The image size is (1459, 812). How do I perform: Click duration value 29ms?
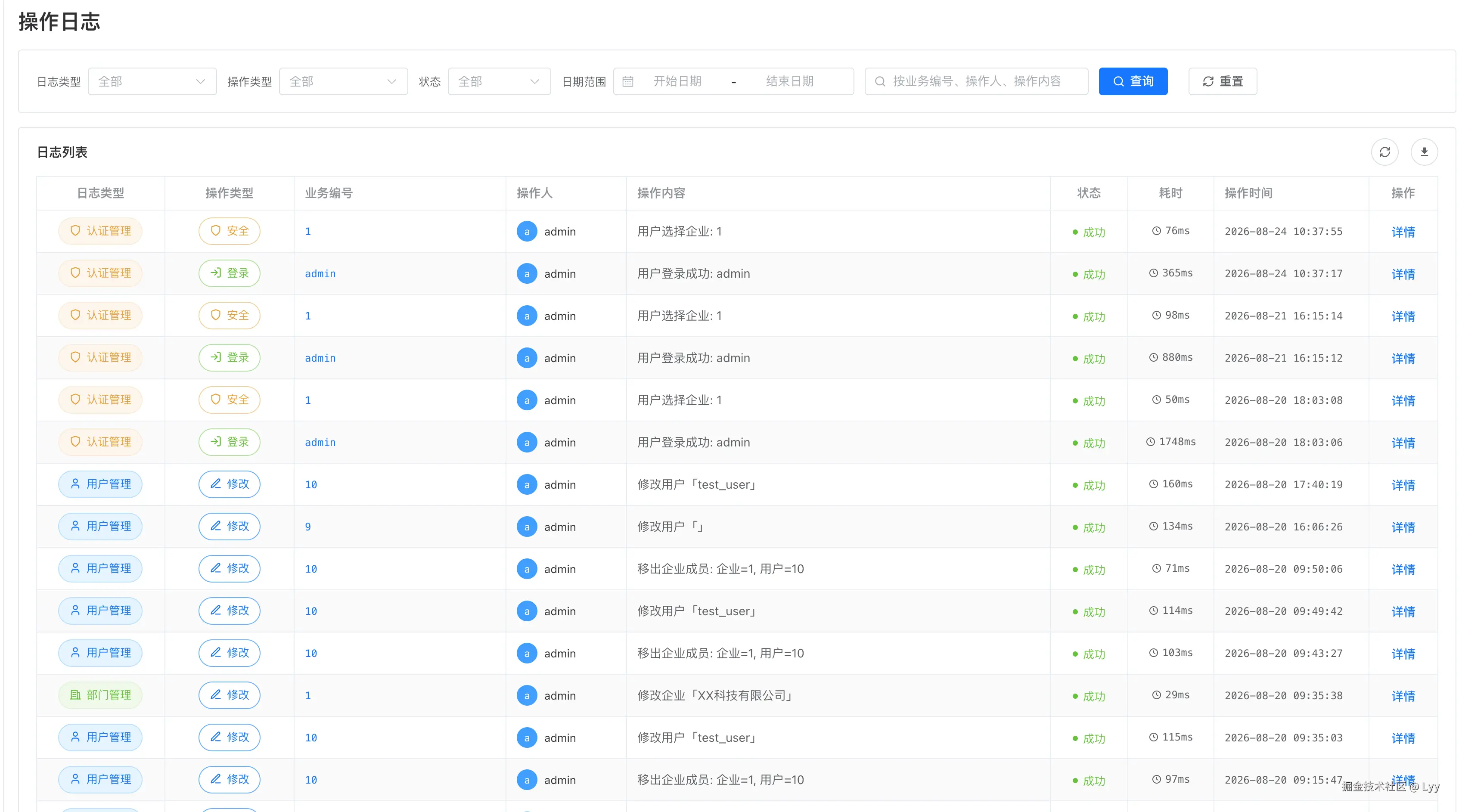pyautogui.click(x=1177, y=695)
